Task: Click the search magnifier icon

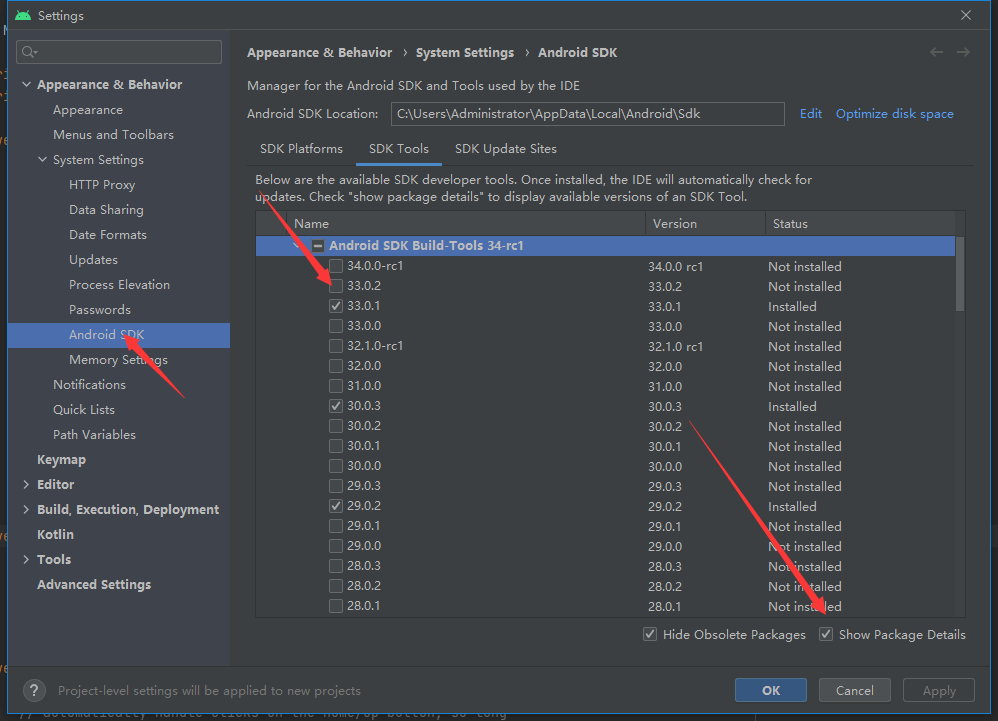Action: pos(29,52)
